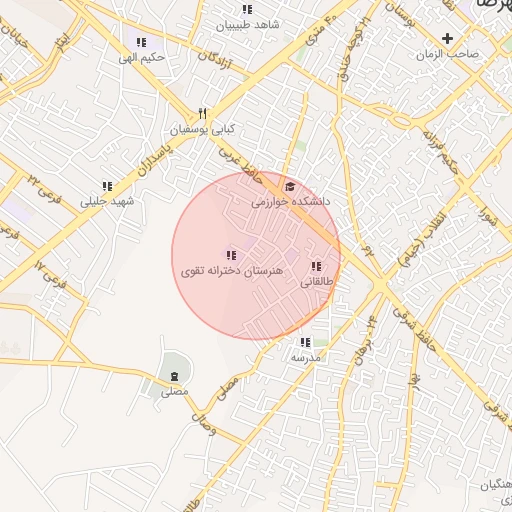Click the آزادگان road label
512x512 pixels.
215,60
